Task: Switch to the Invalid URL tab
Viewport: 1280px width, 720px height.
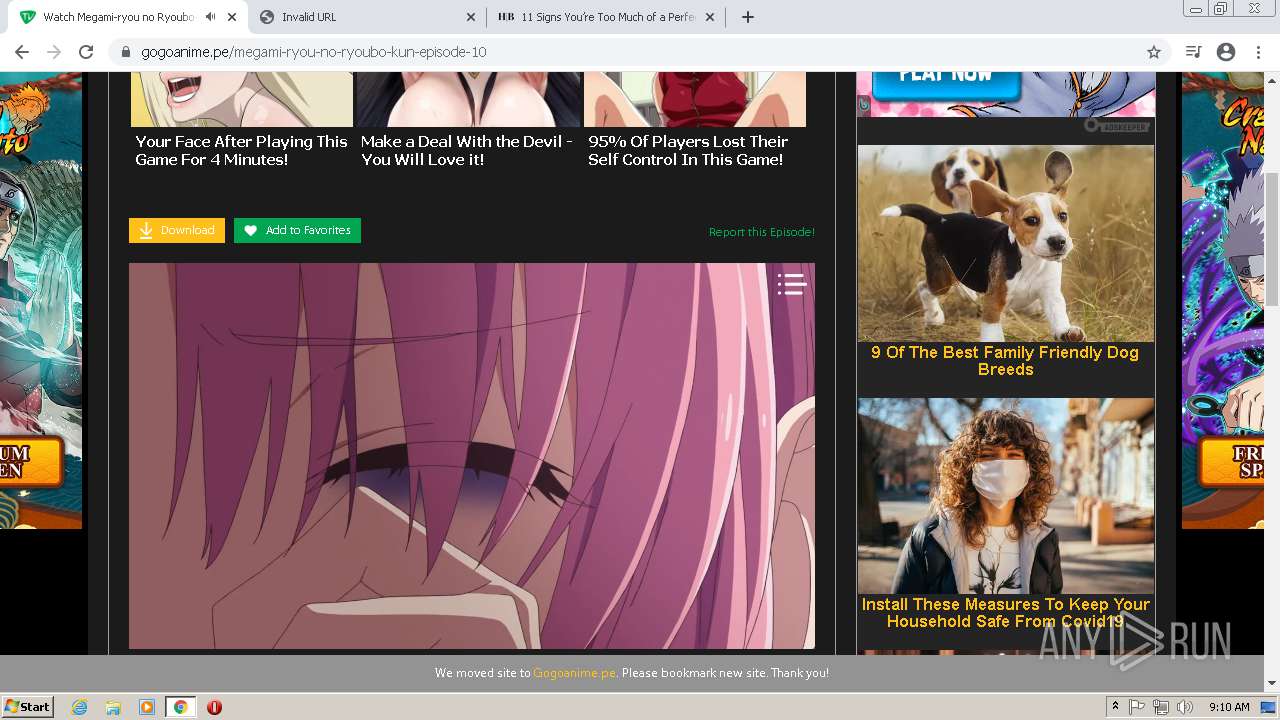Action: click(x=365, y=17)
